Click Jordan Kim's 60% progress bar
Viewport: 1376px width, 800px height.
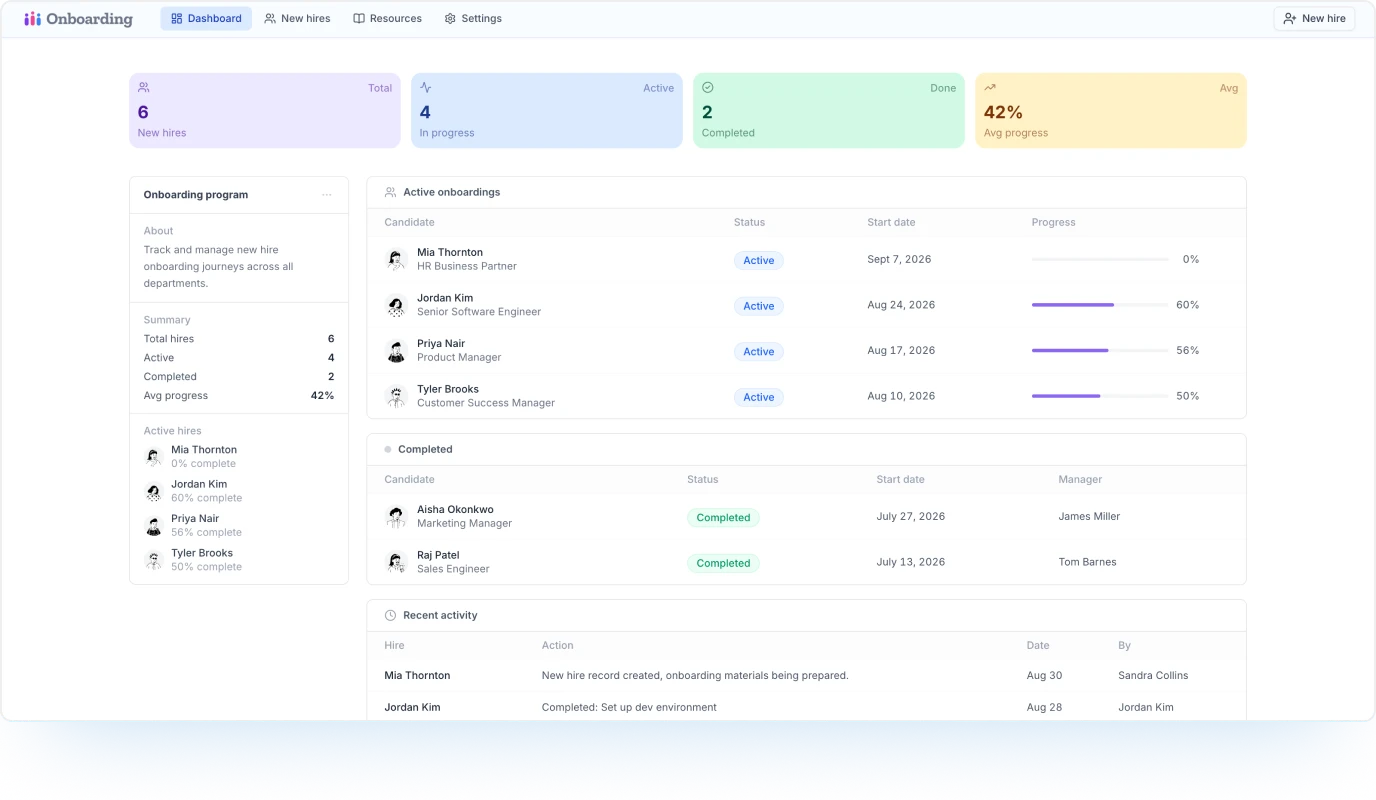(x=1100, y=305)
